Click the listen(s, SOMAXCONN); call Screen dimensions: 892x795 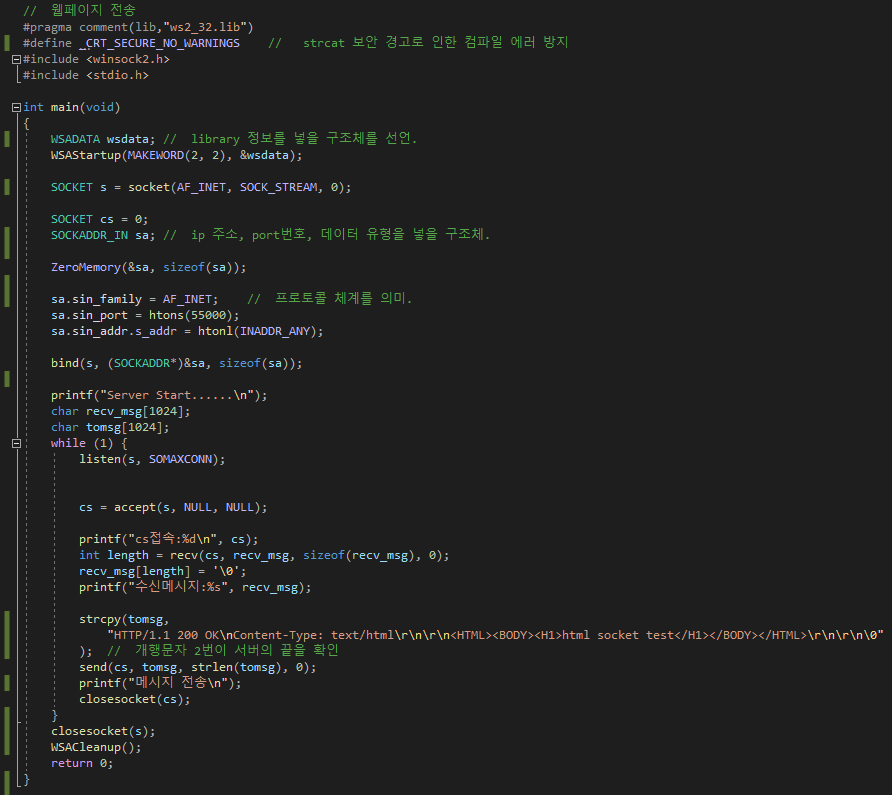point(152,459)
